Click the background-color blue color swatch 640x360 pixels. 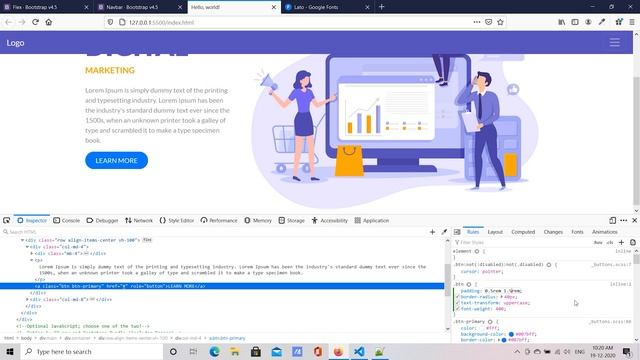pos(511,334)
